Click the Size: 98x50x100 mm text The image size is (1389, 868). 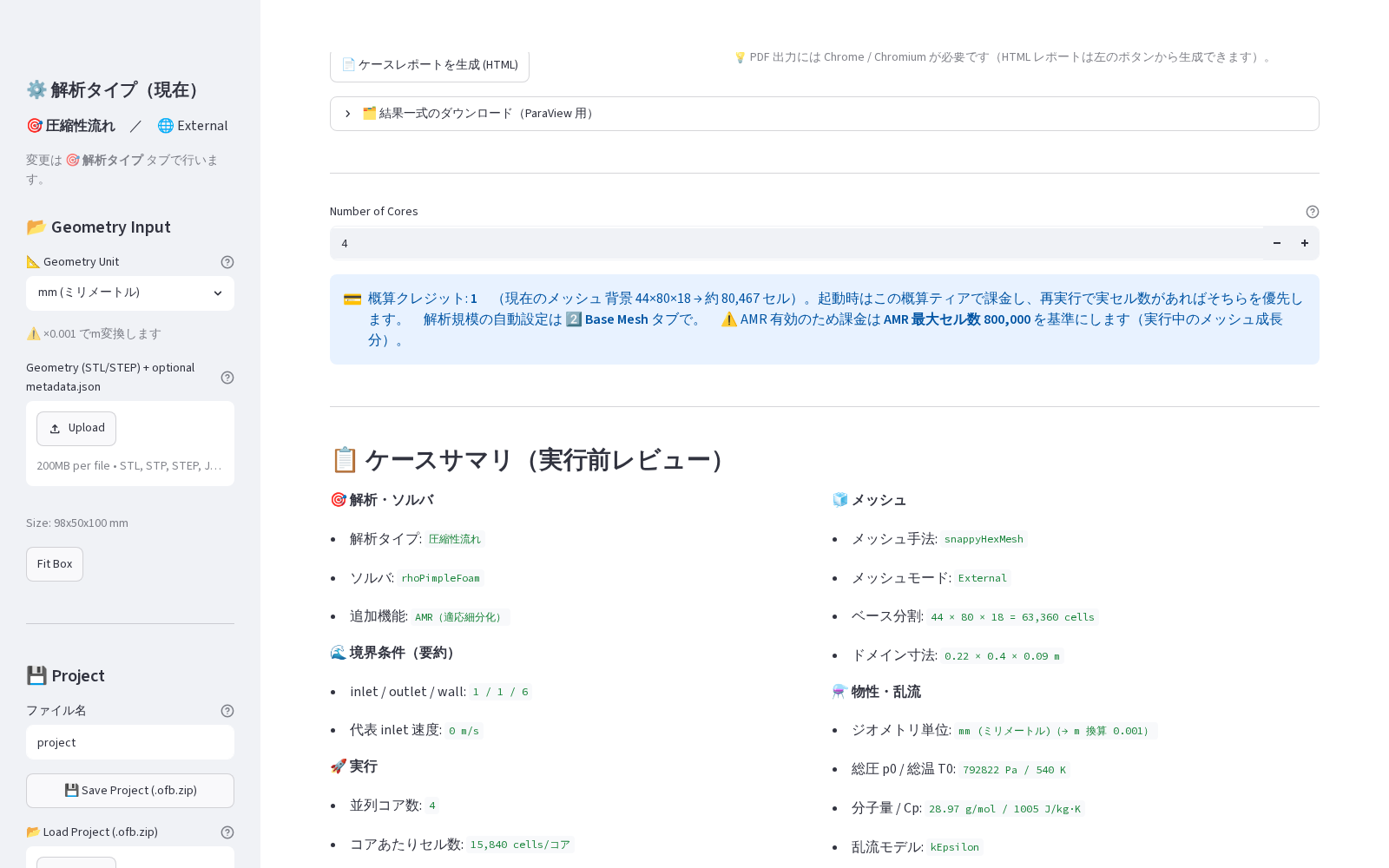(77, 523)
